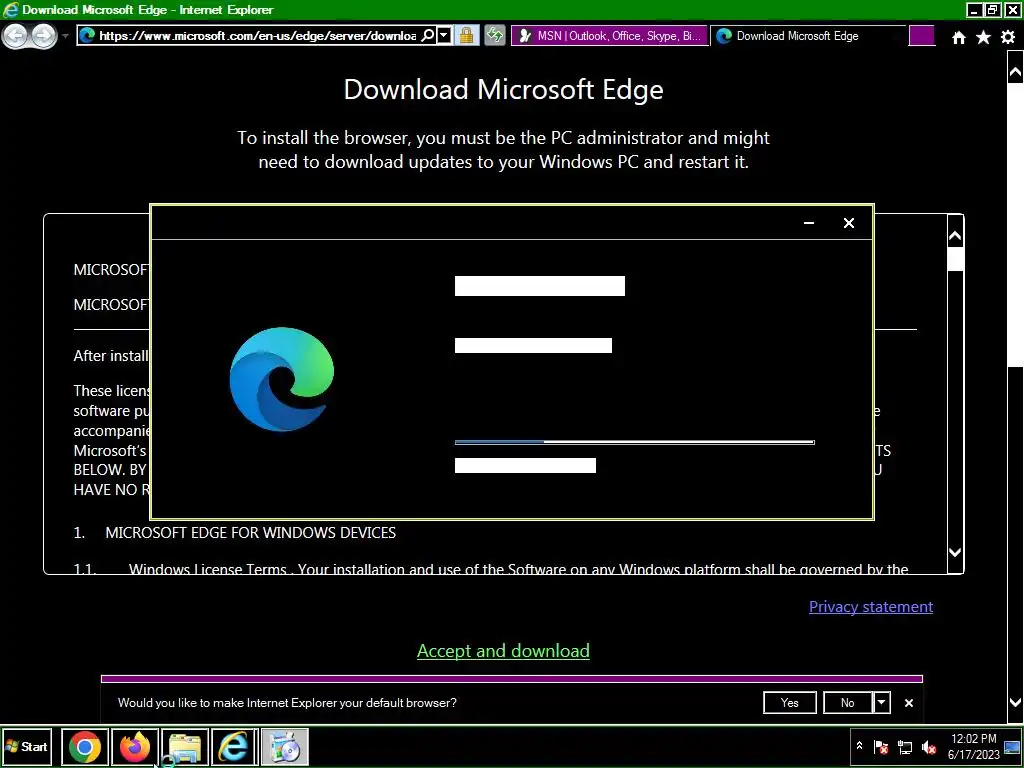Minimize the Edge installer dialog
This screenshot has width=1024, height=768.
[808, 223]
